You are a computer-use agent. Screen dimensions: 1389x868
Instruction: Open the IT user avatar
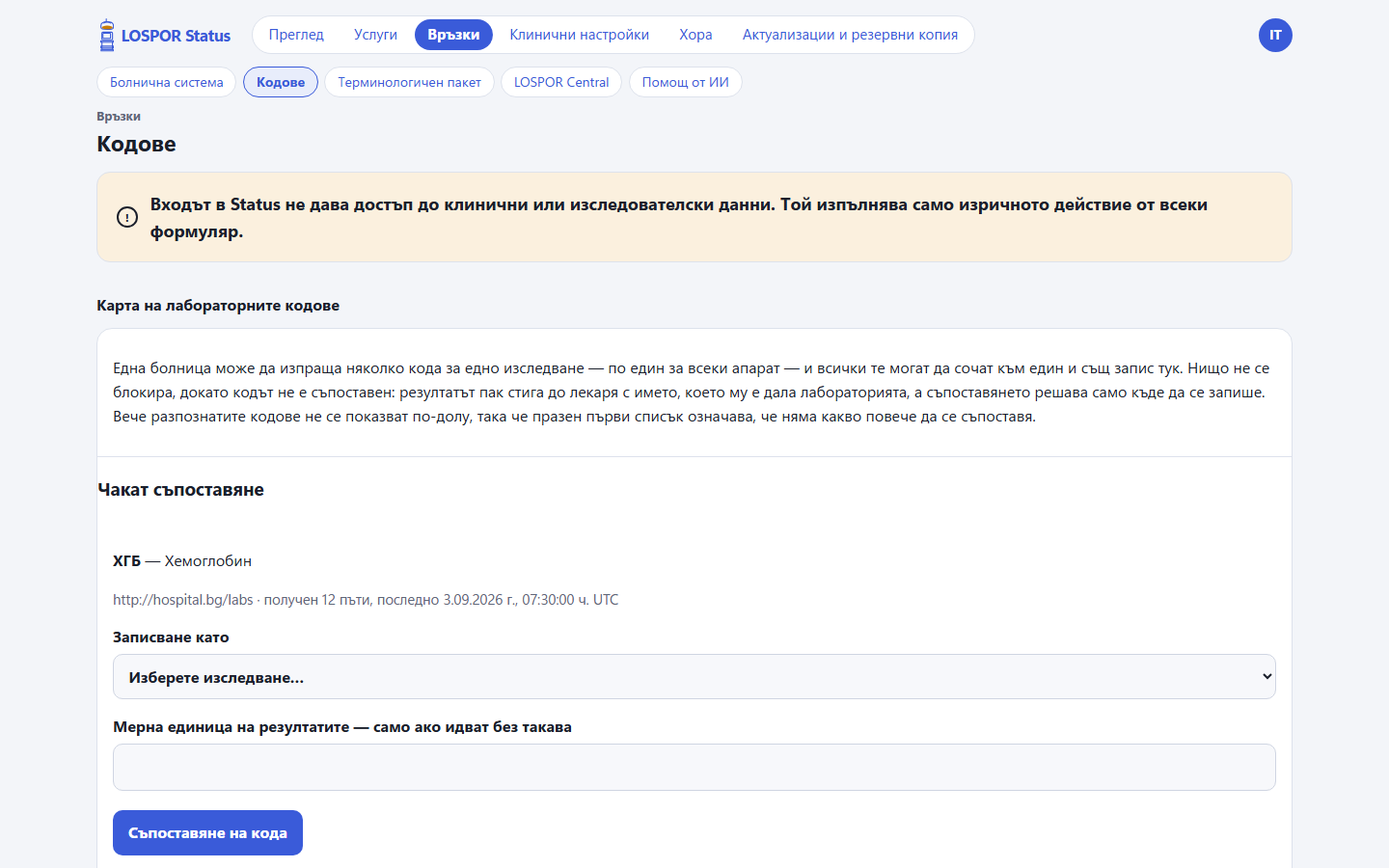click(x=1275, y=36)
